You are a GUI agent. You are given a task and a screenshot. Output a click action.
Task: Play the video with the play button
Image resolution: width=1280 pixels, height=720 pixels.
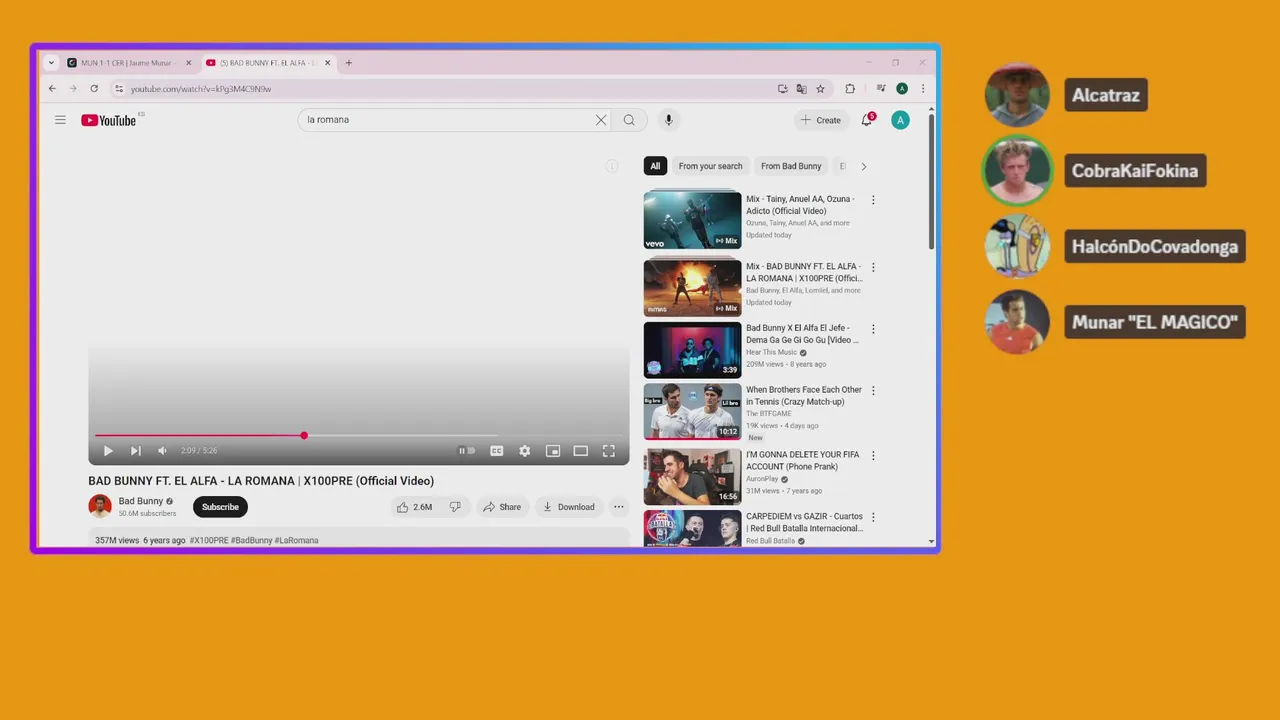pos(108,451)
